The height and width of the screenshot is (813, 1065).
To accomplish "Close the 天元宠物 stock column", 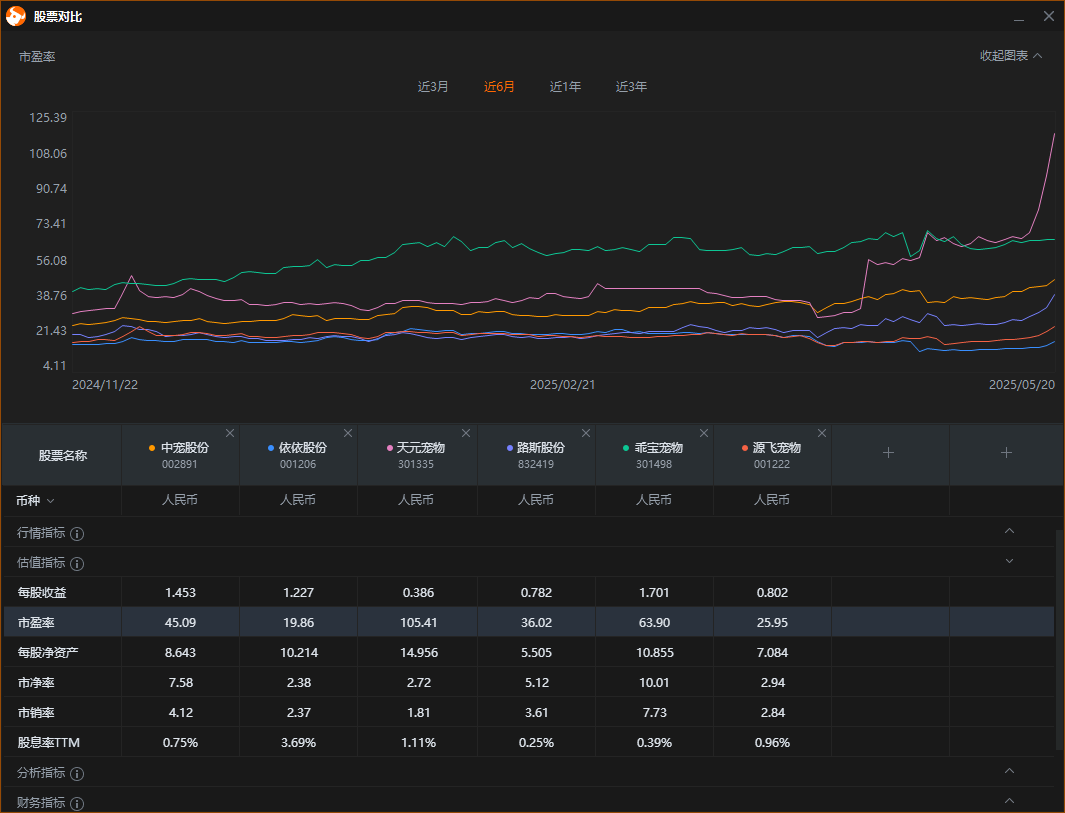I will coord(466,433).
